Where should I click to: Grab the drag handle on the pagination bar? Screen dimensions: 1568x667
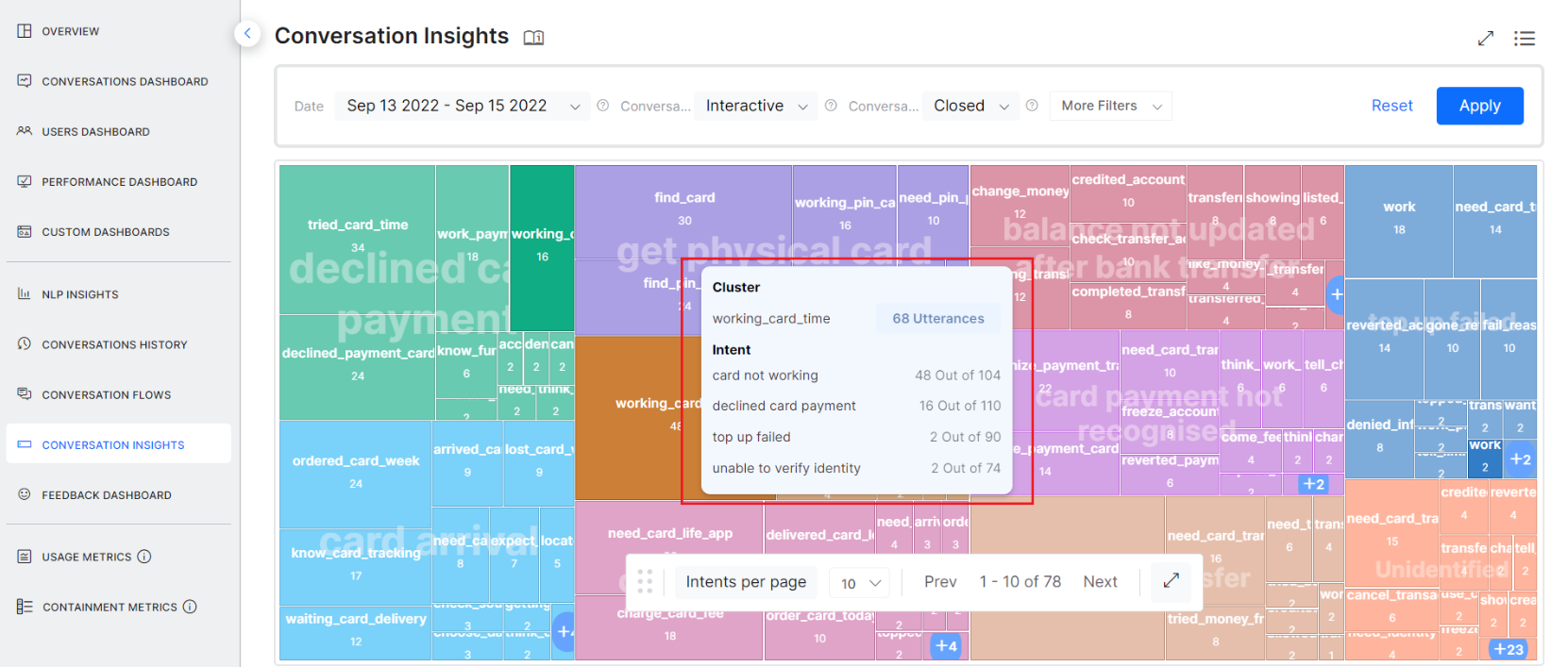645,581
